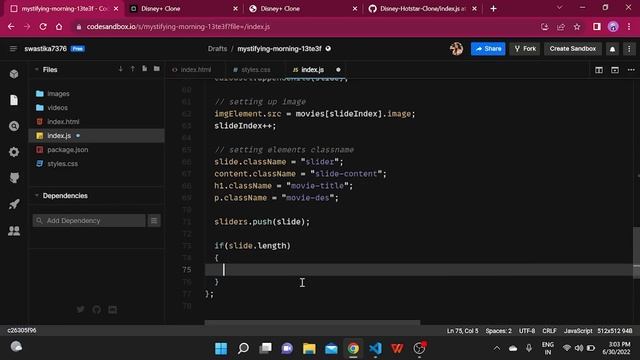Create a new folder in Files
Screen dimensions: 640x360
point(157,69)
